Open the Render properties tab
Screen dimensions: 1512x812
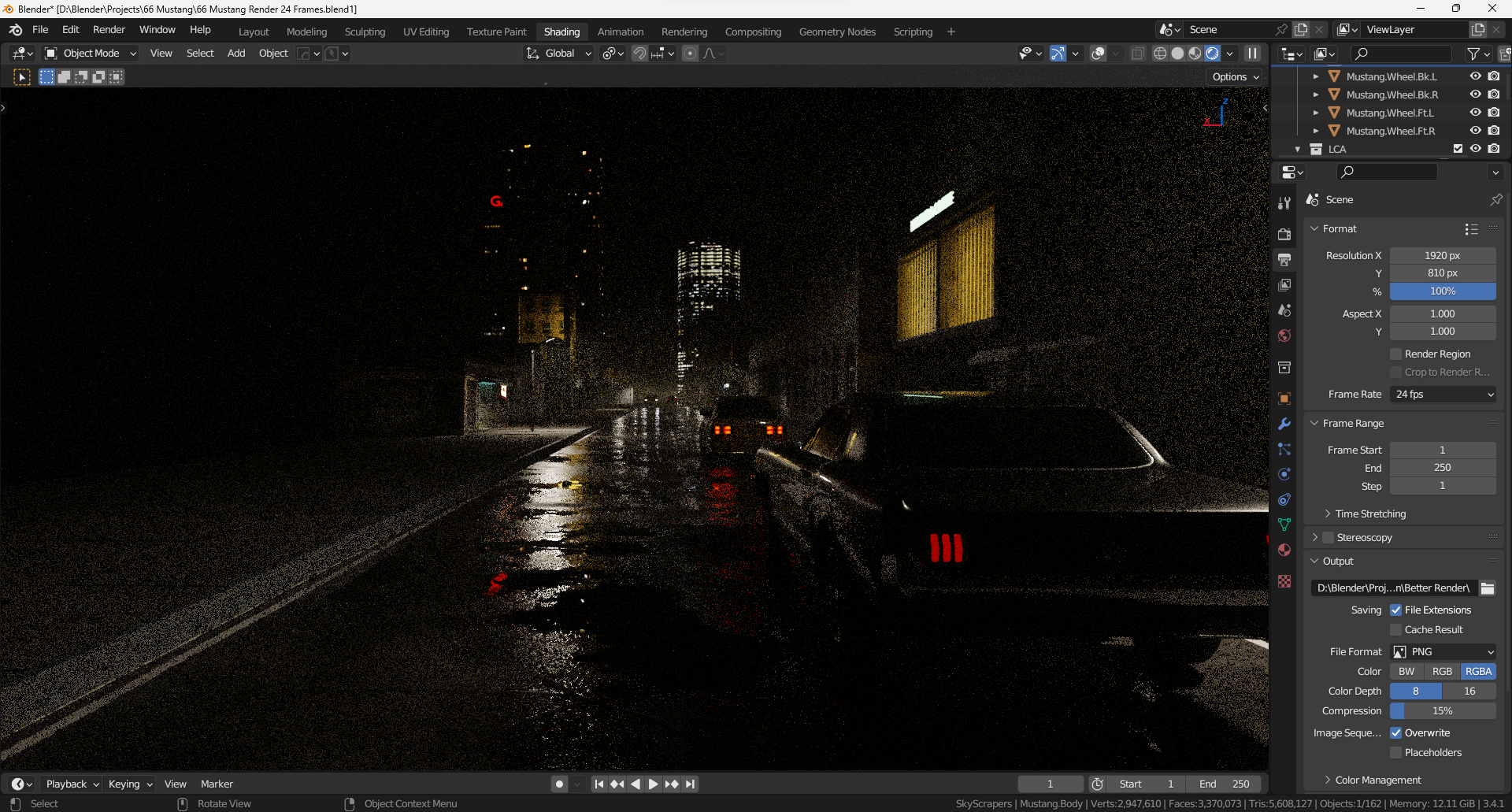(1284, 234)
